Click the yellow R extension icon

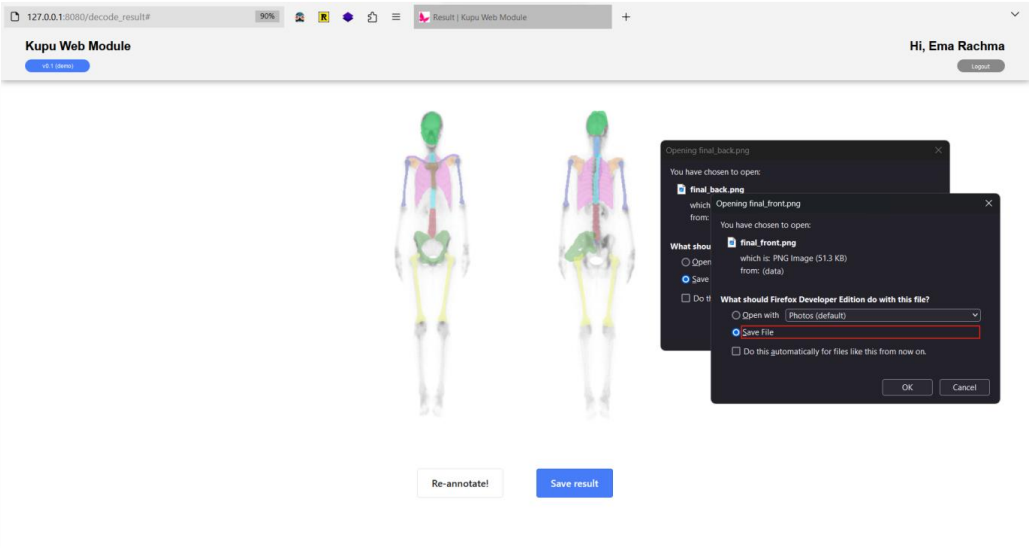[x=324, y=17]
